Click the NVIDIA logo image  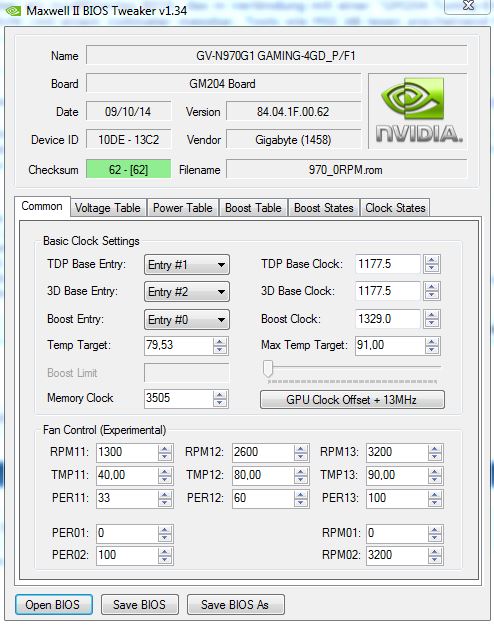pyautogui.click(x=418, y=110)
